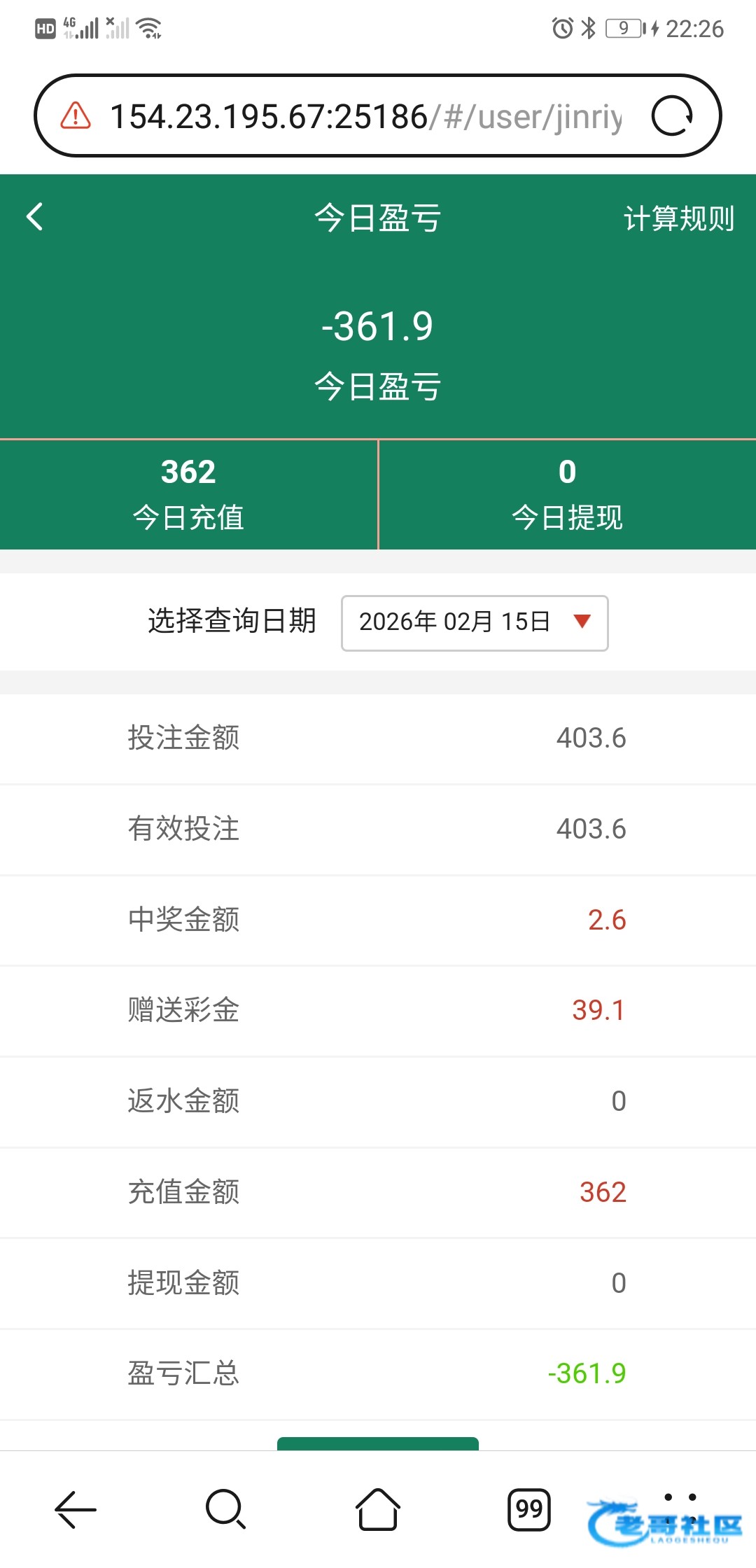
Task: Tap the 赠送彩金 bonus row
Action: (378, 1010)
